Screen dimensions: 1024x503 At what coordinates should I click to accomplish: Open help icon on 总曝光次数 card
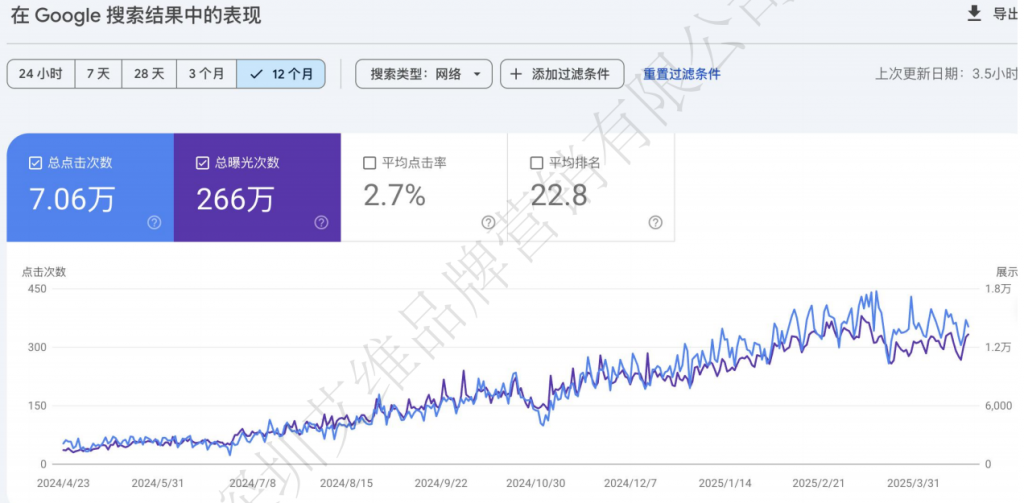coord(321,222)
